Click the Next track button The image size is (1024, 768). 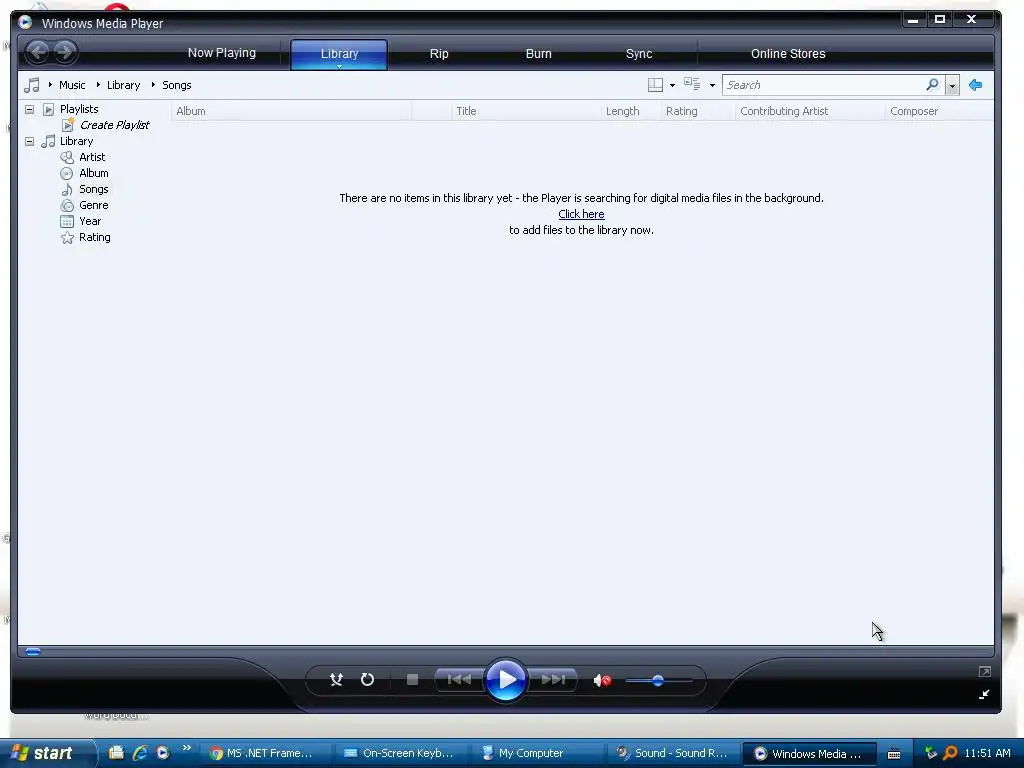pyautogui.click(x=553, y=680)
